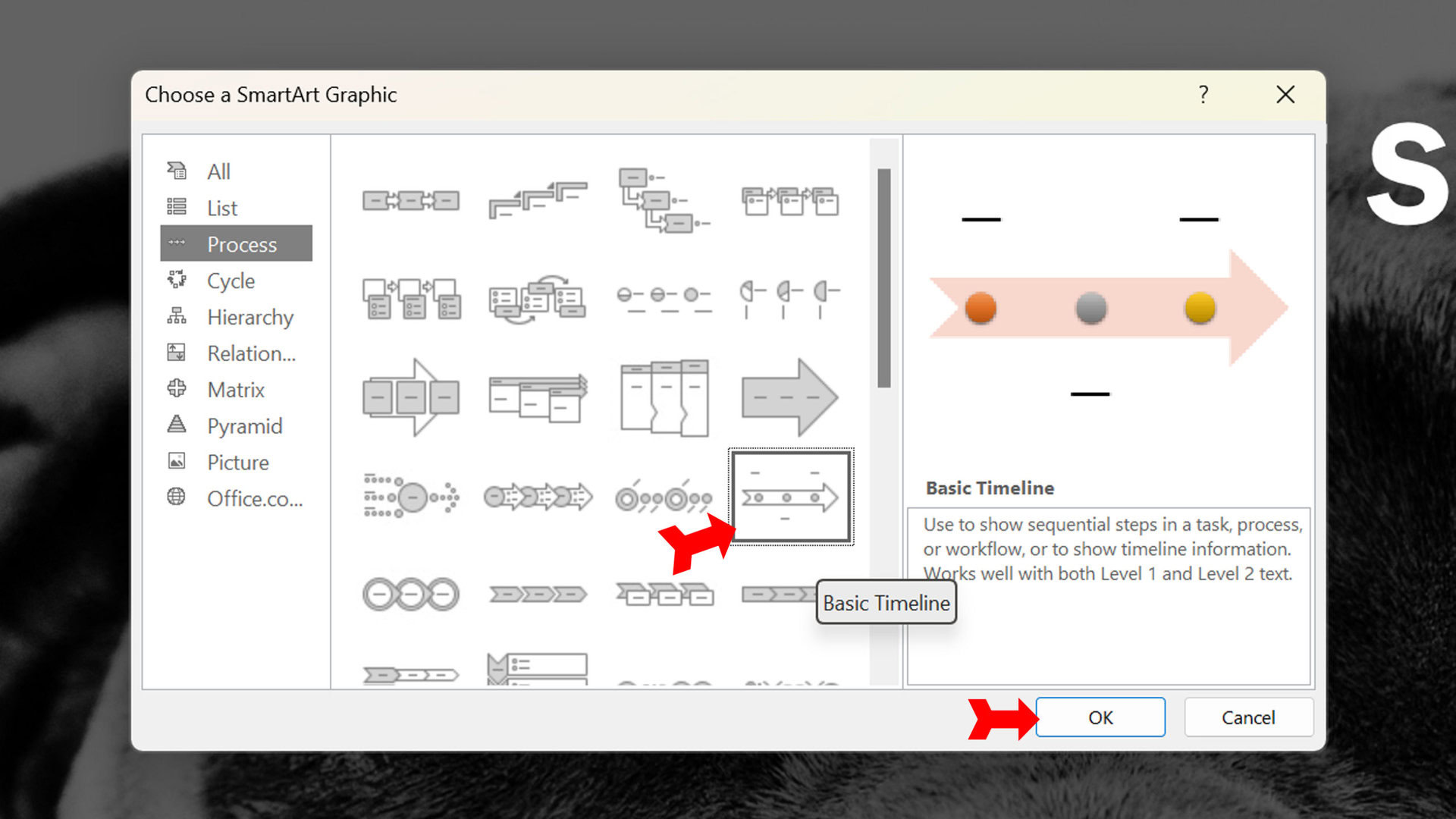Show All SmartArt graphics
1456x819 pixels.
pyautogui.click(x=218, y=171)
